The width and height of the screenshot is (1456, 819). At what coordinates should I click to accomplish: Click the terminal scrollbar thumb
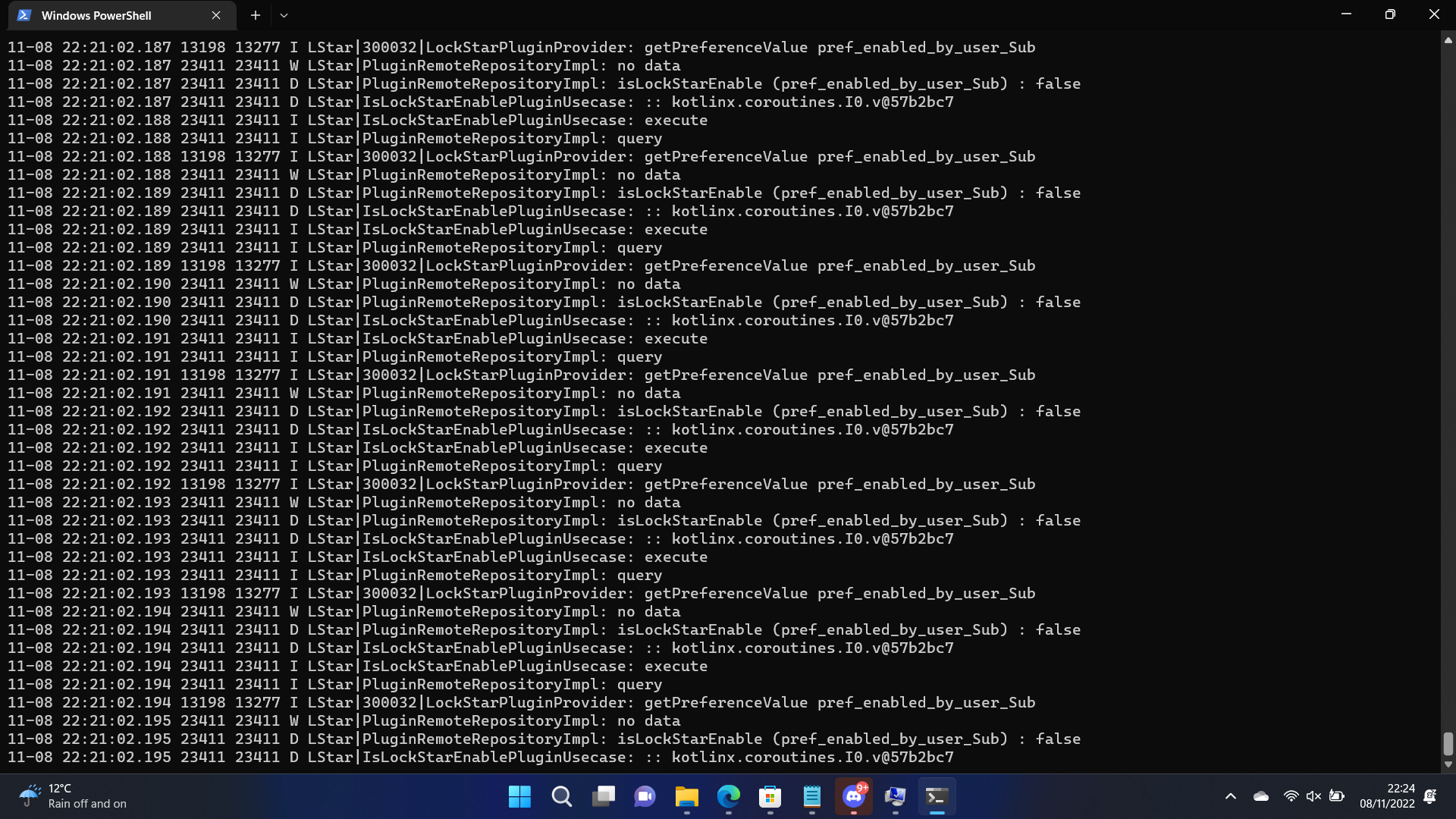point(1448,744)
